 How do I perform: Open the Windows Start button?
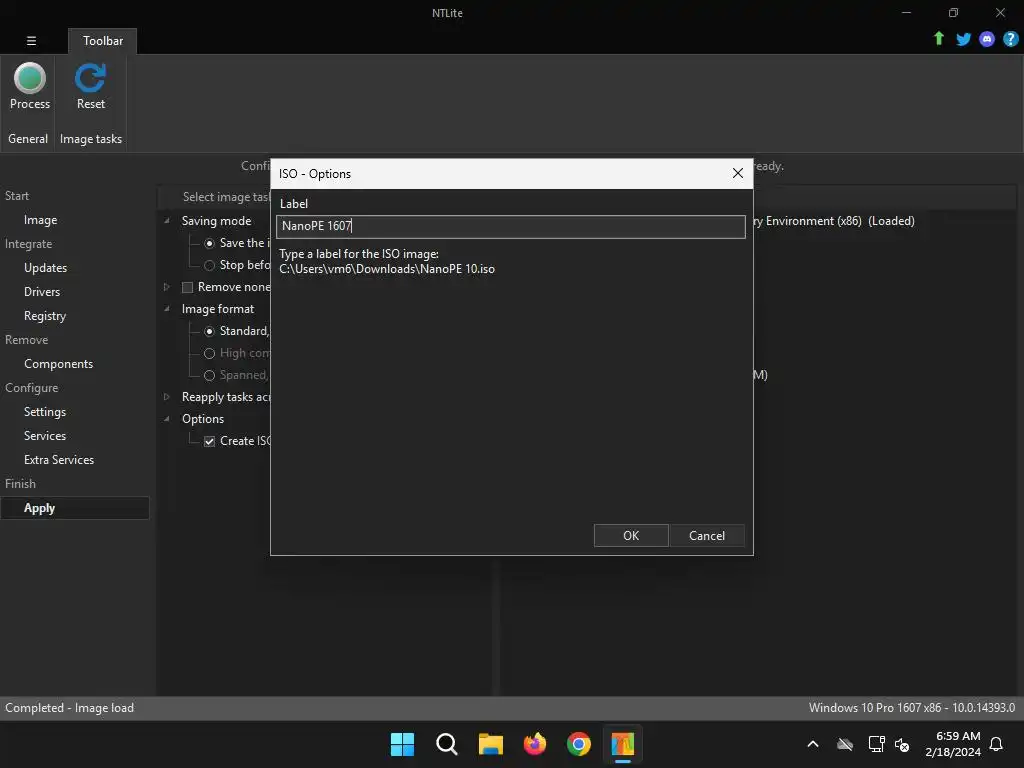[402, 744]
